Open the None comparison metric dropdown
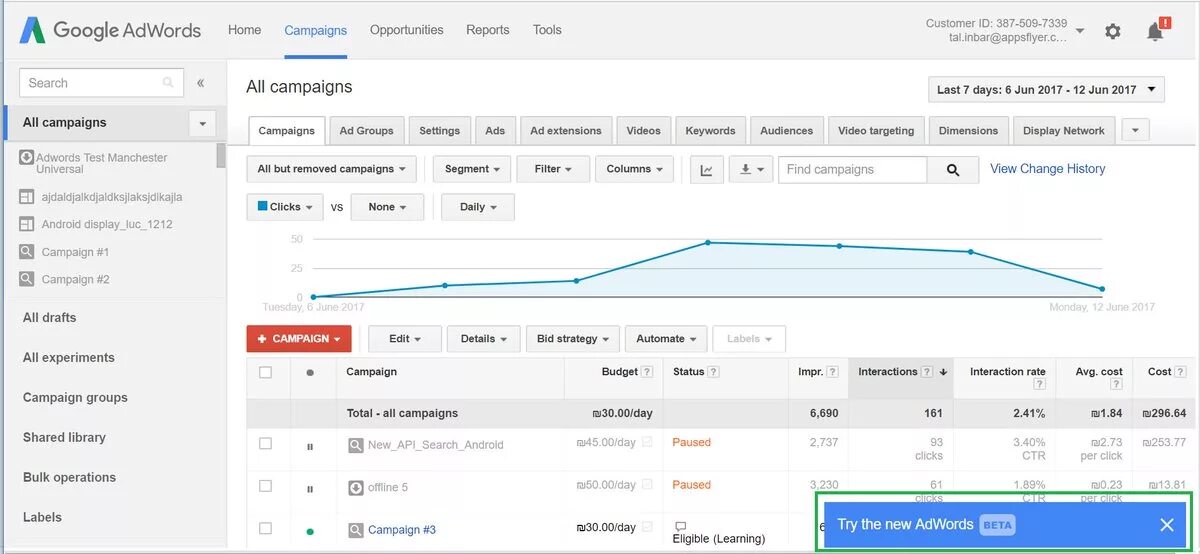 pos(388,207)
